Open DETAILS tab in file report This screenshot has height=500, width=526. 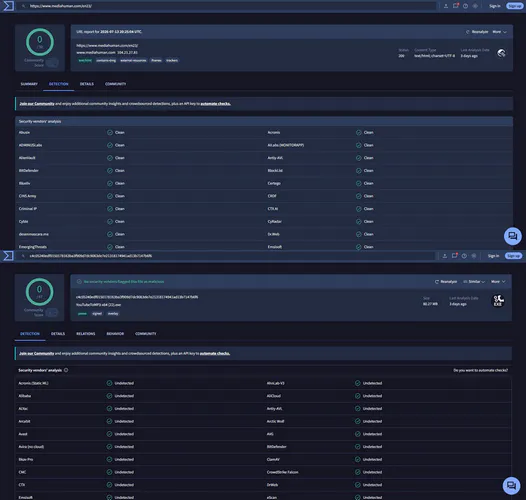(x=58, y=334)
